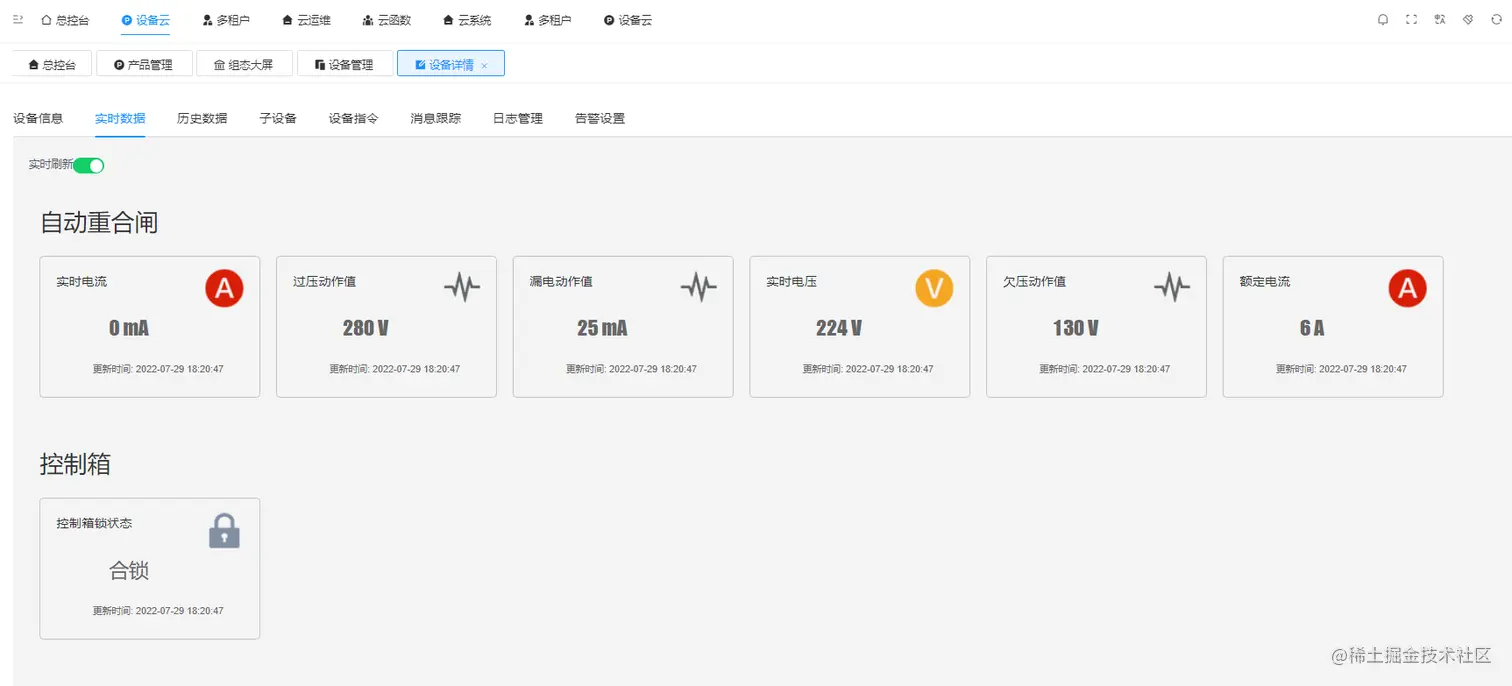1512x686 pixels.
Task: Click waveform icon on 漏电动作值 card
Action: pos(699,288)
